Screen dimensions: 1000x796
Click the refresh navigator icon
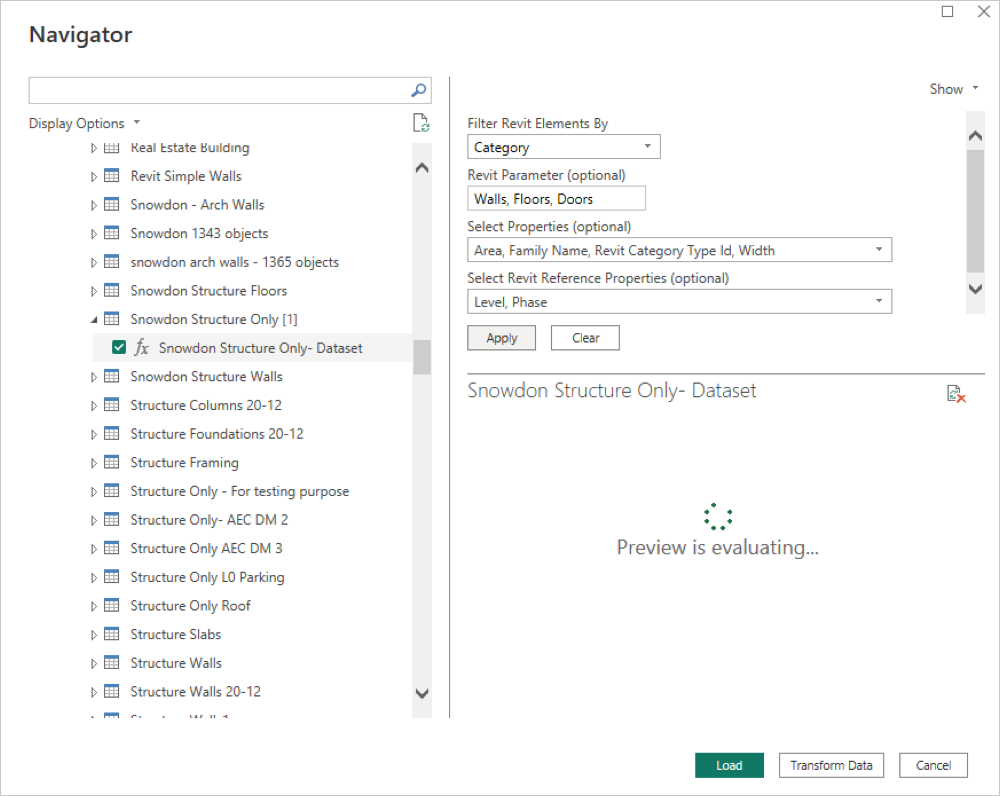pyautogui.click(x=421, y=123)
